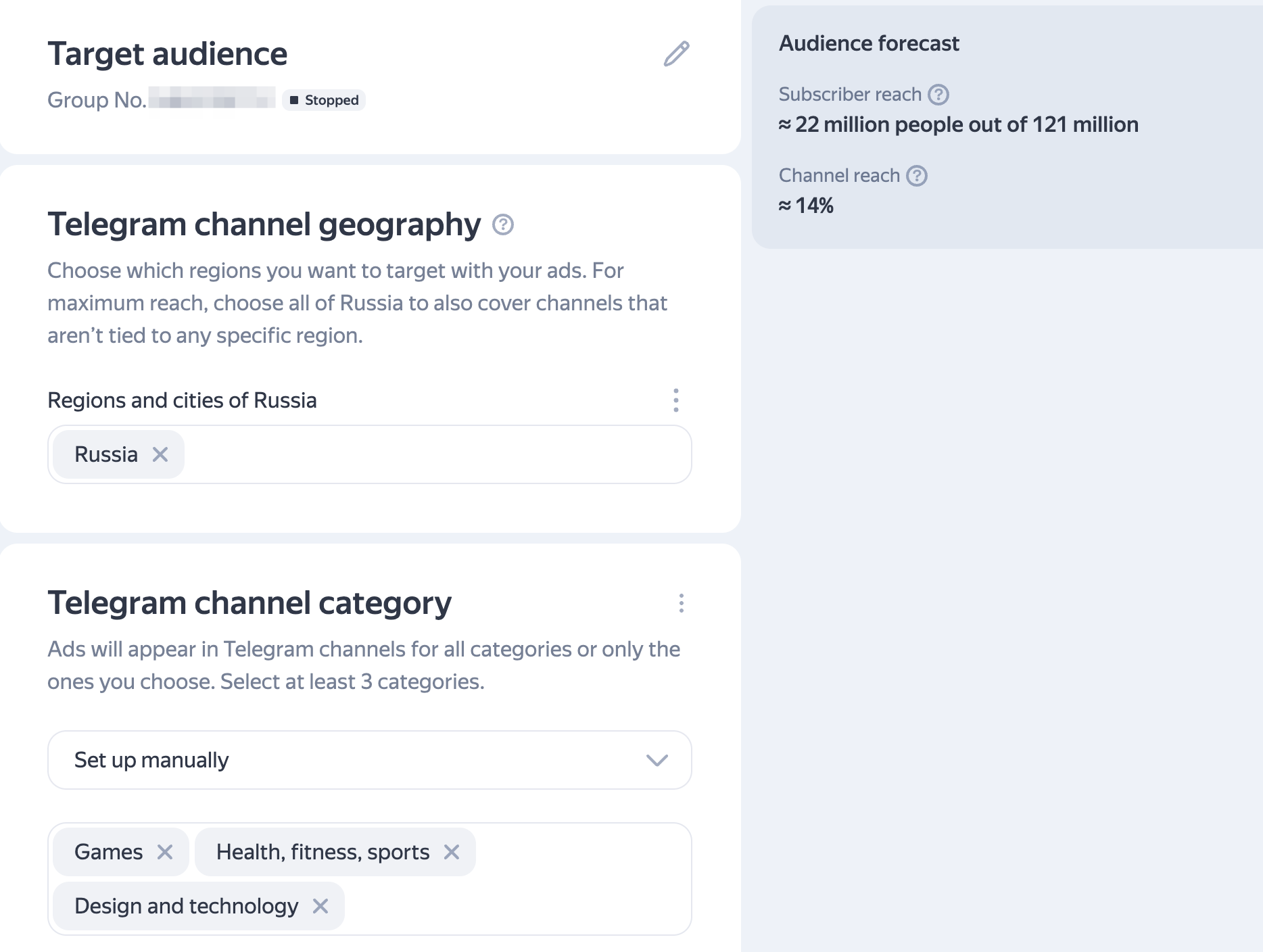Click the 22 million people reach value
Screen dimensions: 1263x952
[959, 124]
